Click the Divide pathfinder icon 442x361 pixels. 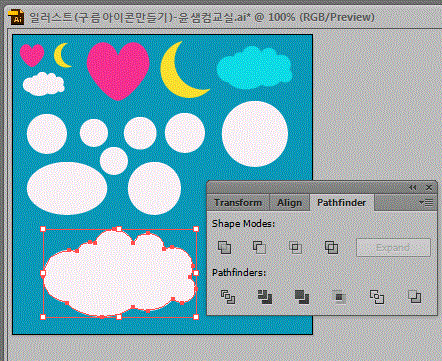pos(228,297)
